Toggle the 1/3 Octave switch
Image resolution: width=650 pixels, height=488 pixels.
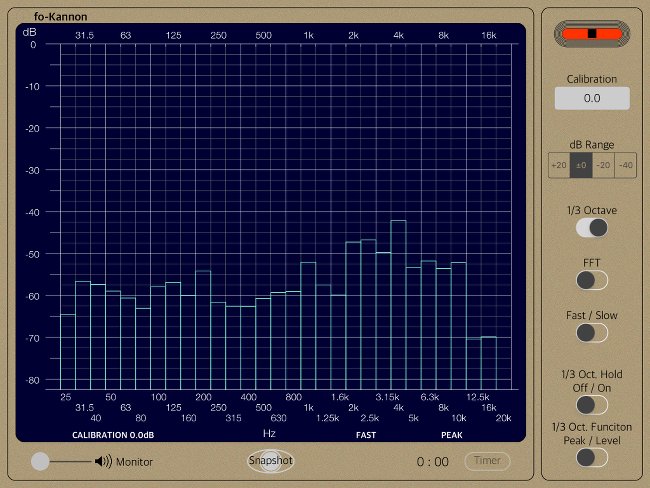click(591, 228)
